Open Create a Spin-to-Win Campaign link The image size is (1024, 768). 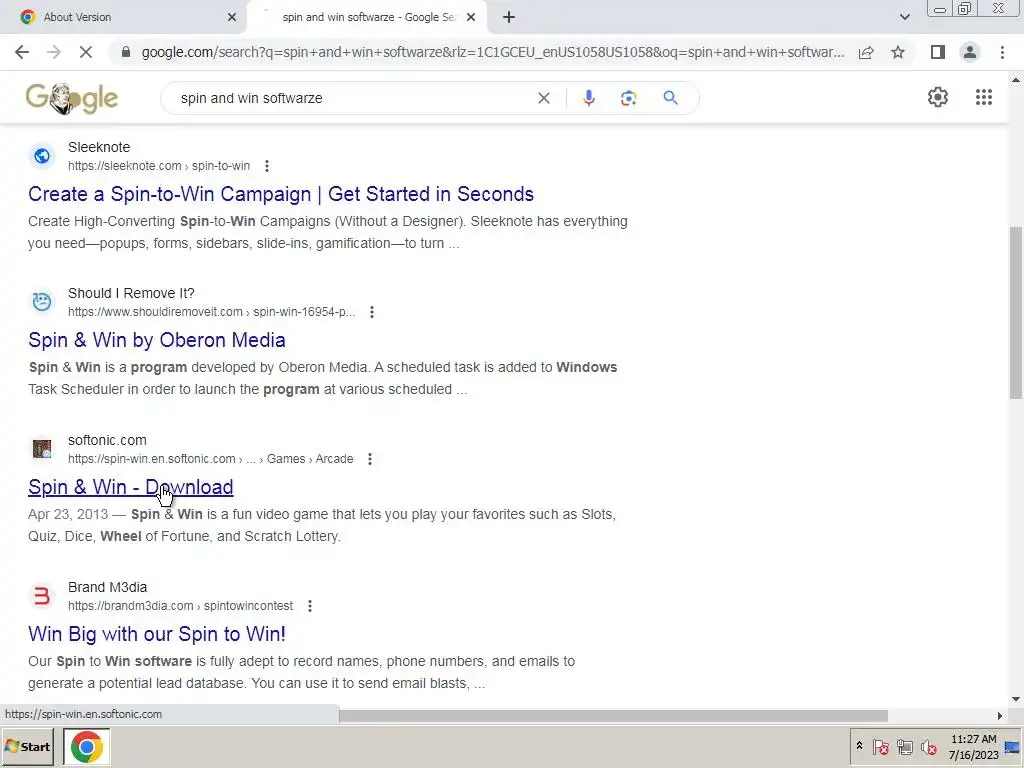(281, 194)
